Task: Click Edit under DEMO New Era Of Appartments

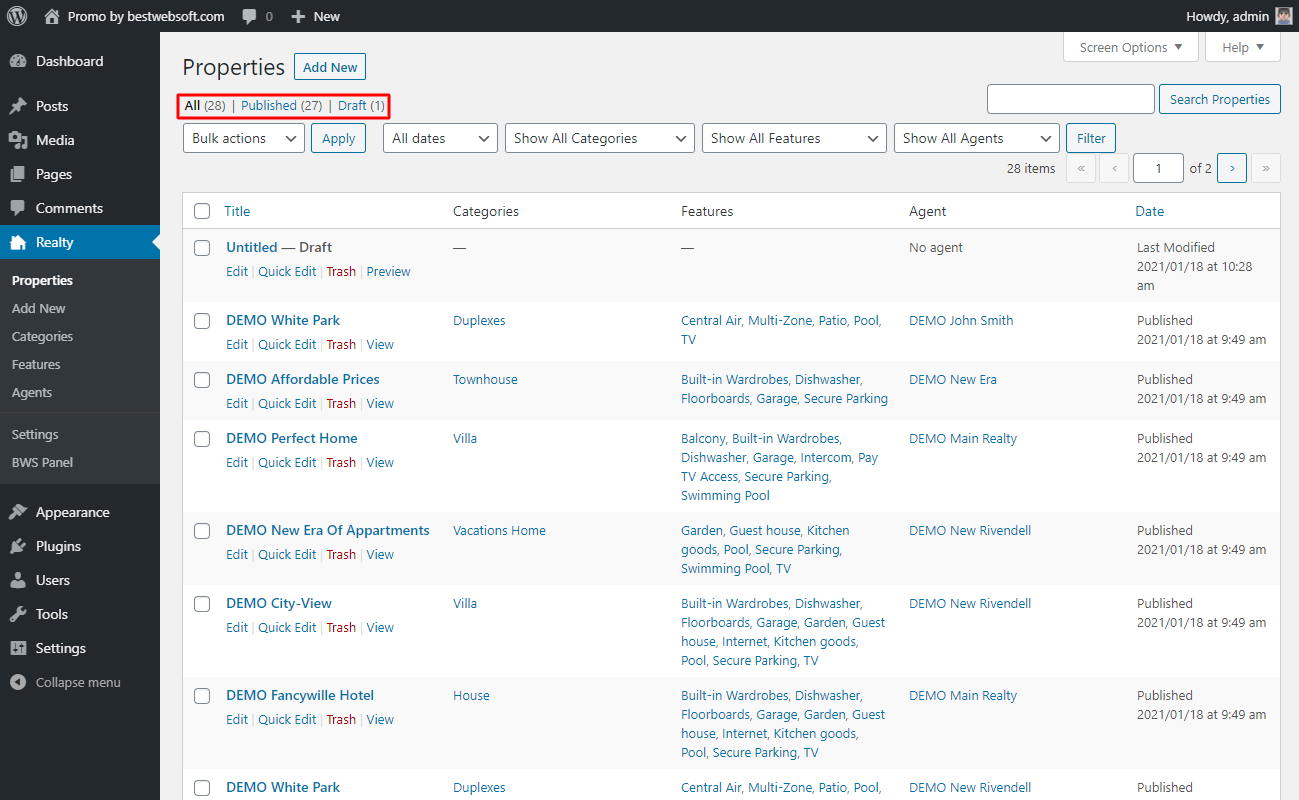Action: coord(237,554)
